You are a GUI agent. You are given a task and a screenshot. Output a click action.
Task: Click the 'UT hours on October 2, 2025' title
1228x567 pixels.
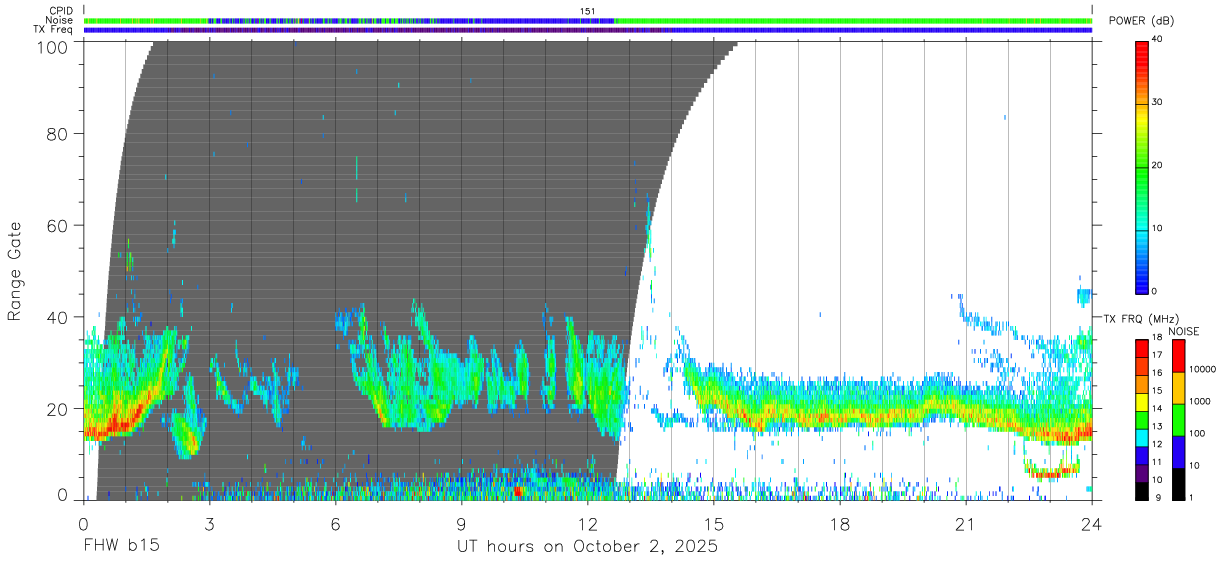[587, 547]
